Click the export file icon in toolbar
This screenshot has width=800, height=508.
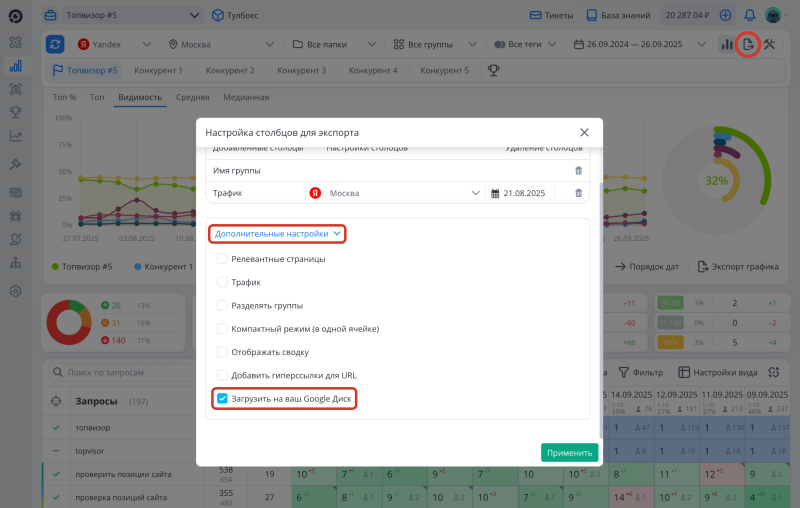pyautogui.click(x=747, y=45)
